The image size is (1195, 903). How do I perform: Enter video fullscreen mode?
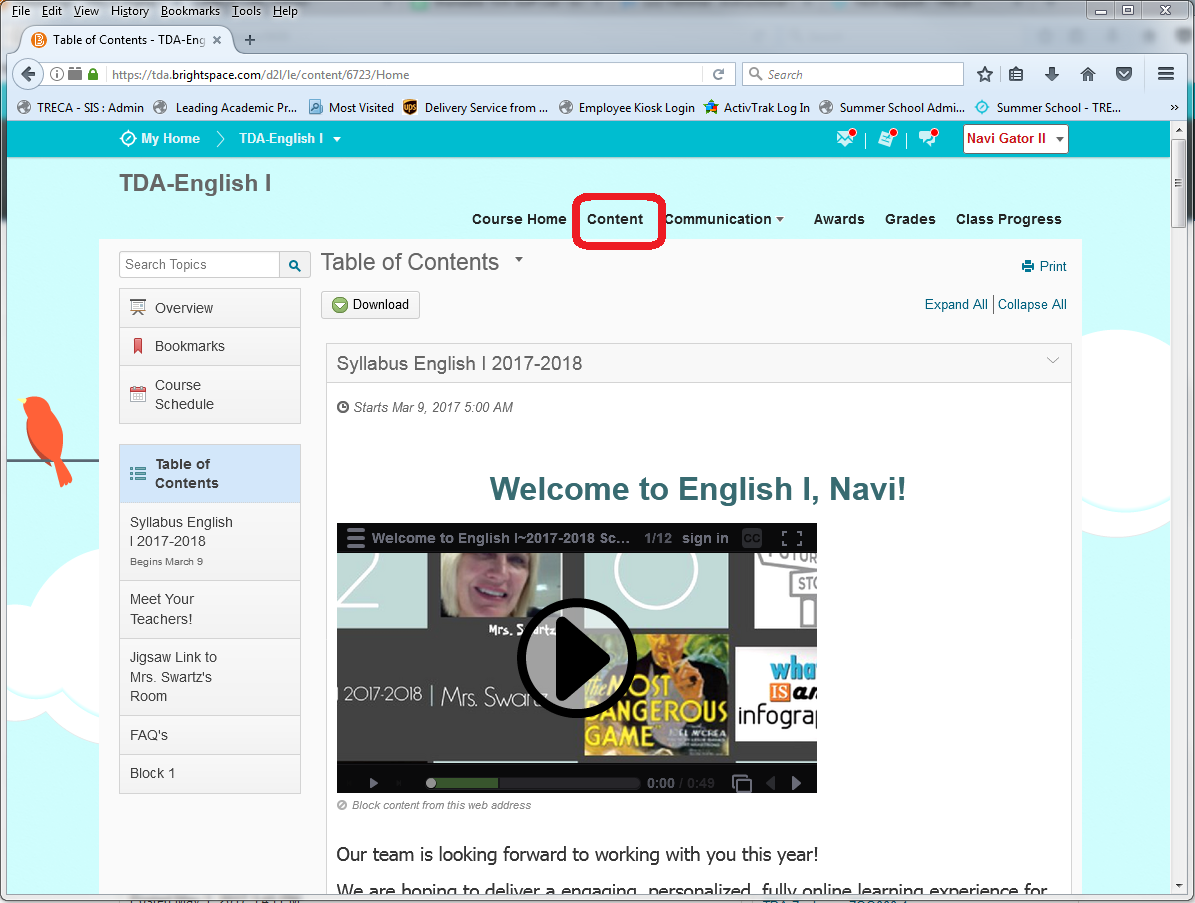[792, 538]
